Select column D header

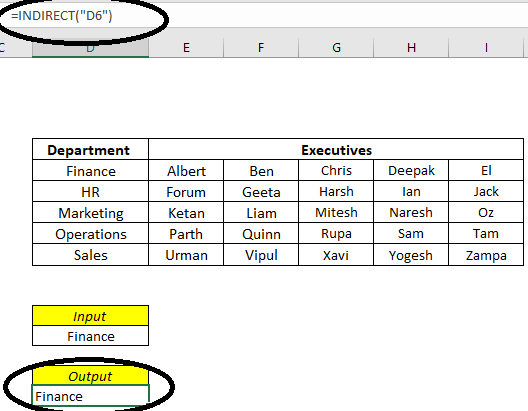[x=90, y=47]
